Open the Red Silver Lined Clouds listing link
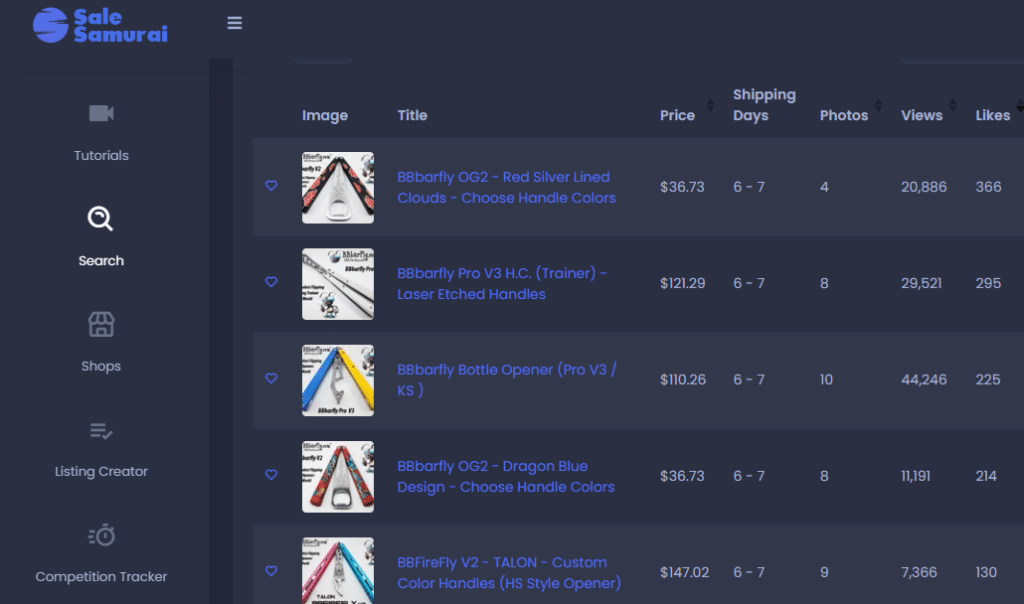 click(x=506, y=187)
